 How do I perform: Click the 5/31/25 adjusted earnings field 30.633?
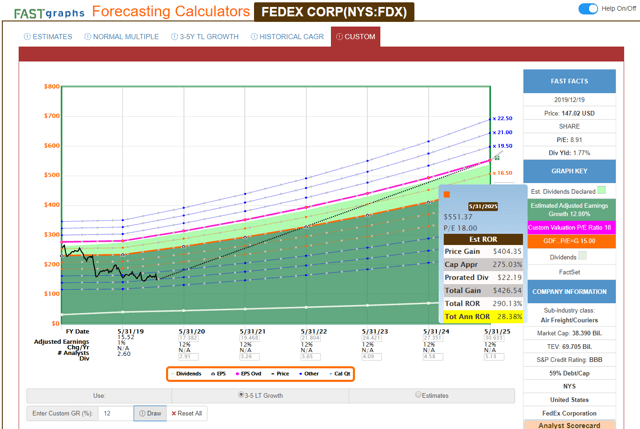(494, 338)
